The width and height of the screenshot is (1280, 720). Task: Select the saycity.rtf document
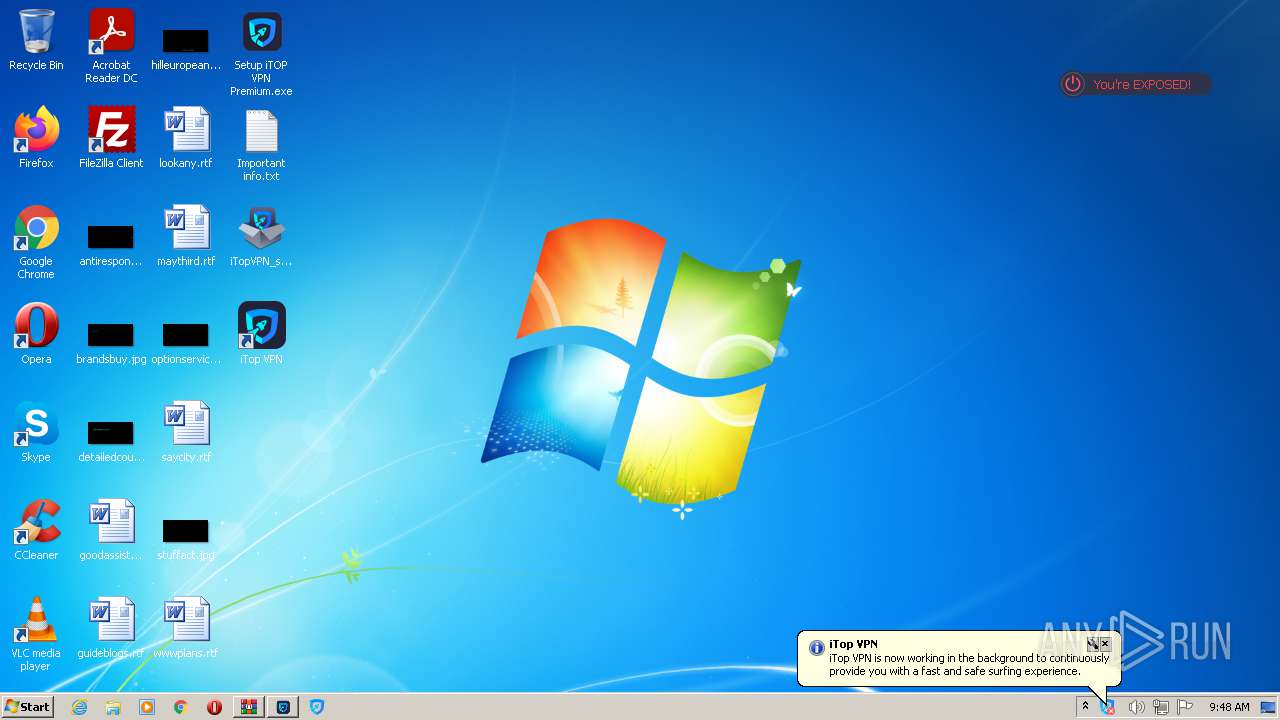[186, 432]
